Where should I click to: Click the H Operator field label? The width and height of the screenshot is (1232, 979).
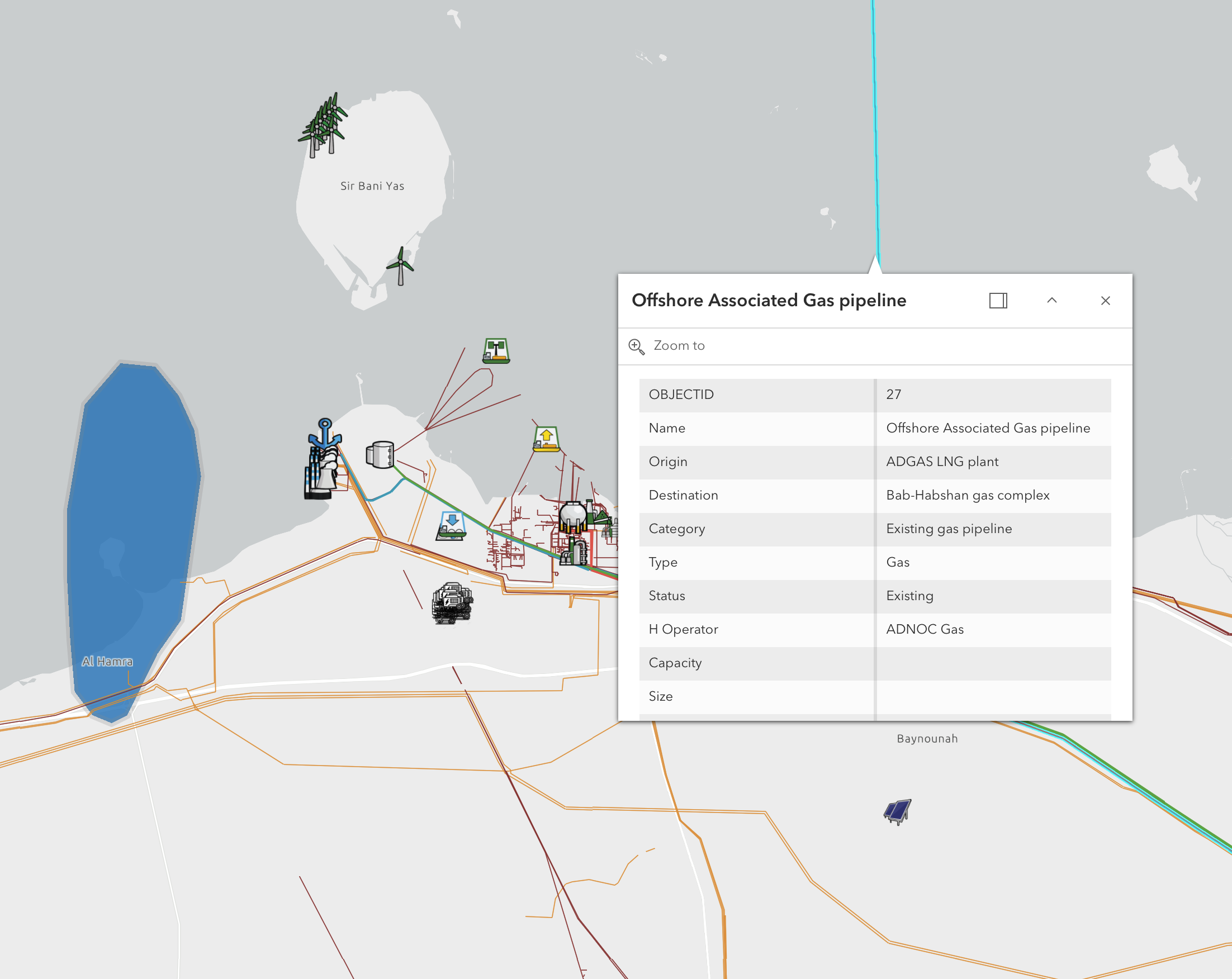tap(683, 629)
